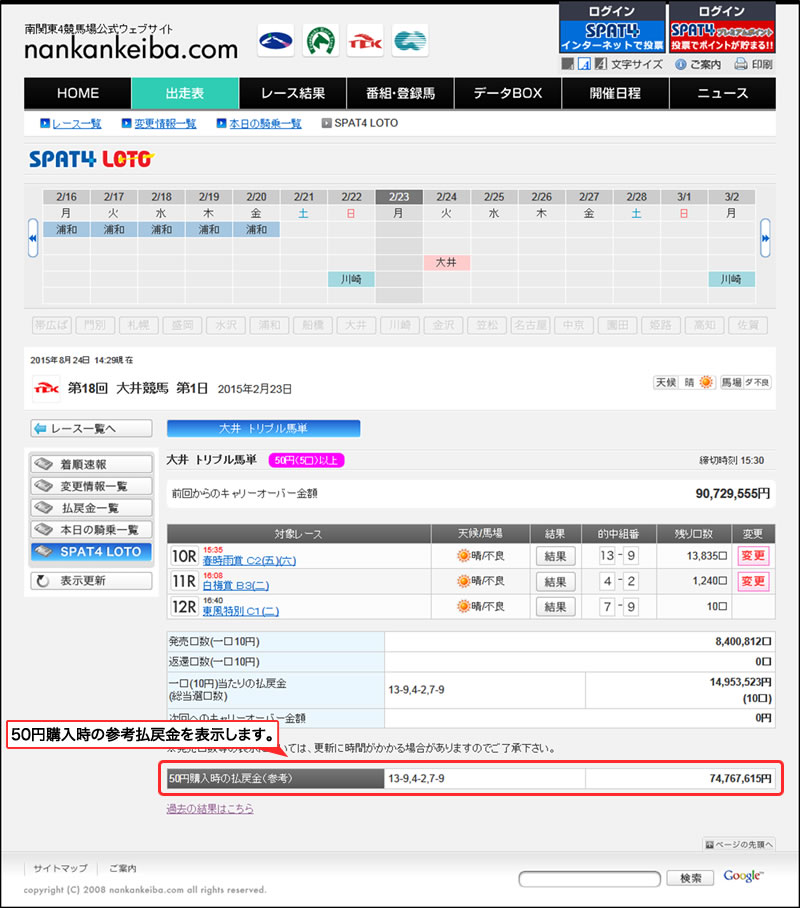
Task: Jump to top via ページの先頭へ
Action: tap(739, 844)
